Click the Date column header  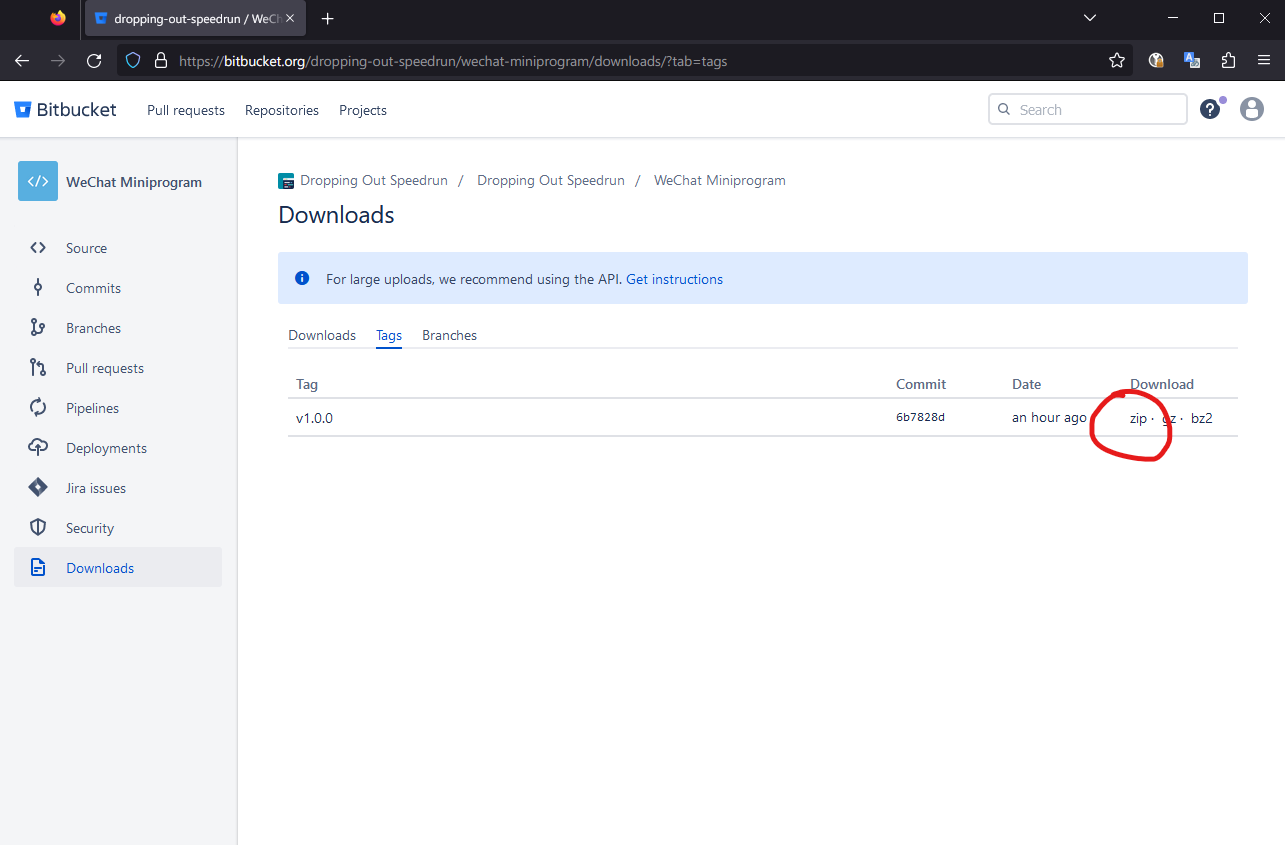click(1026, 384)
